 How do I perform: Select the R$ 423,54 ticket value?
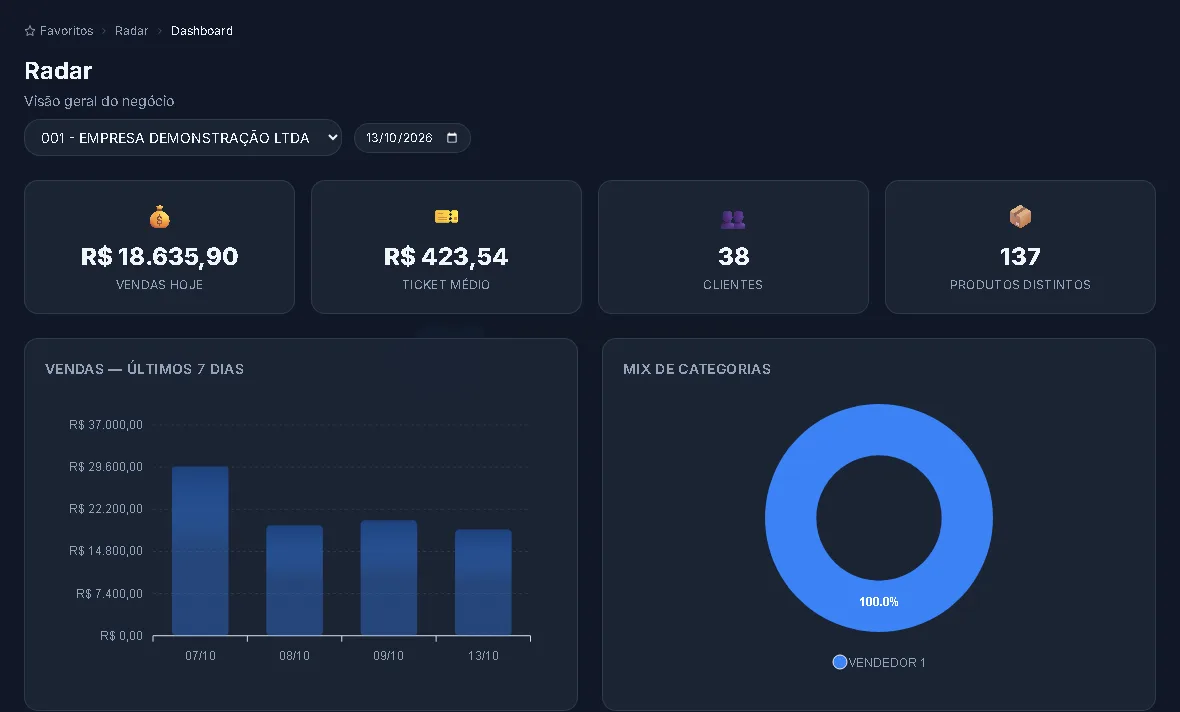446,257
